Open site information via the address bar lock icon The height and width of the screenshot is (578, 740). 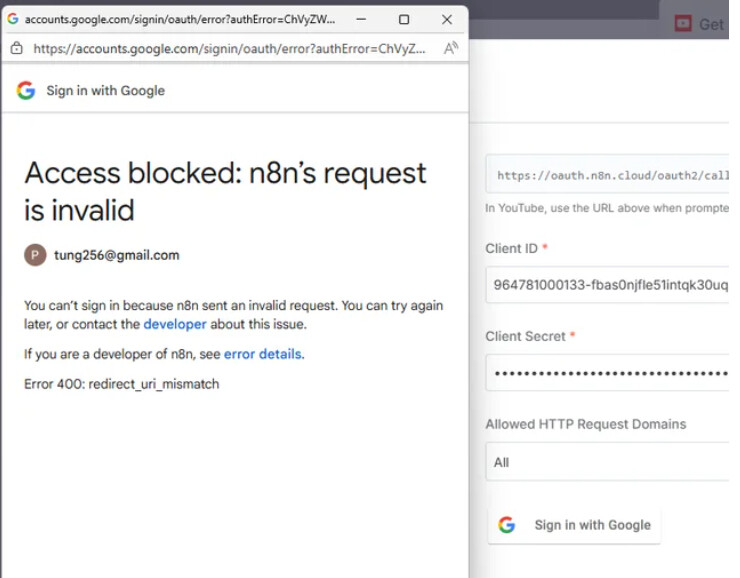[x=16, y=48]
